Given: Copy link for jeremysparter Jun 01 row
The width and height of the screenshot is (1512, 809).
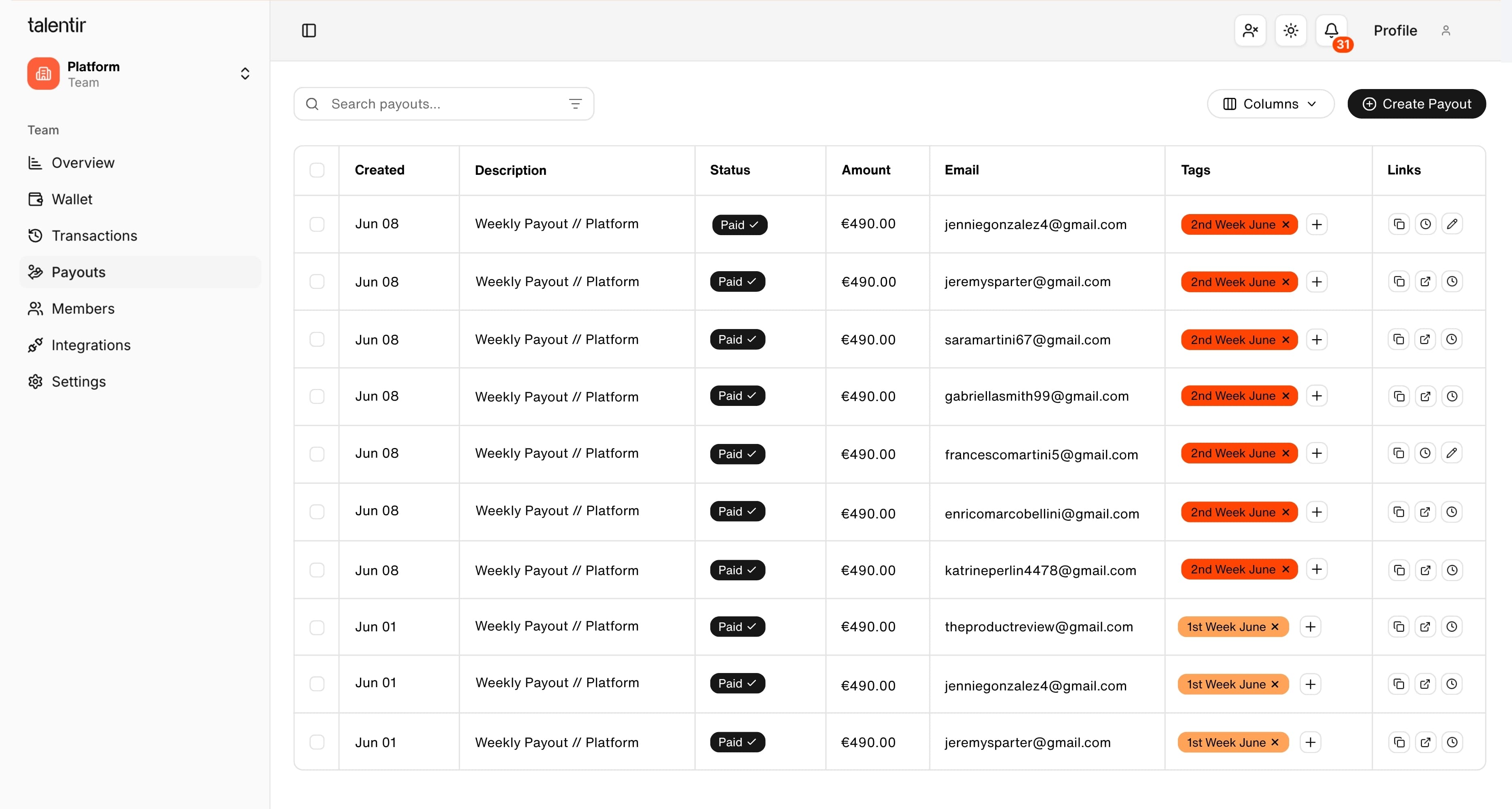Looking at the screenshot, I should pos(1399,743).
